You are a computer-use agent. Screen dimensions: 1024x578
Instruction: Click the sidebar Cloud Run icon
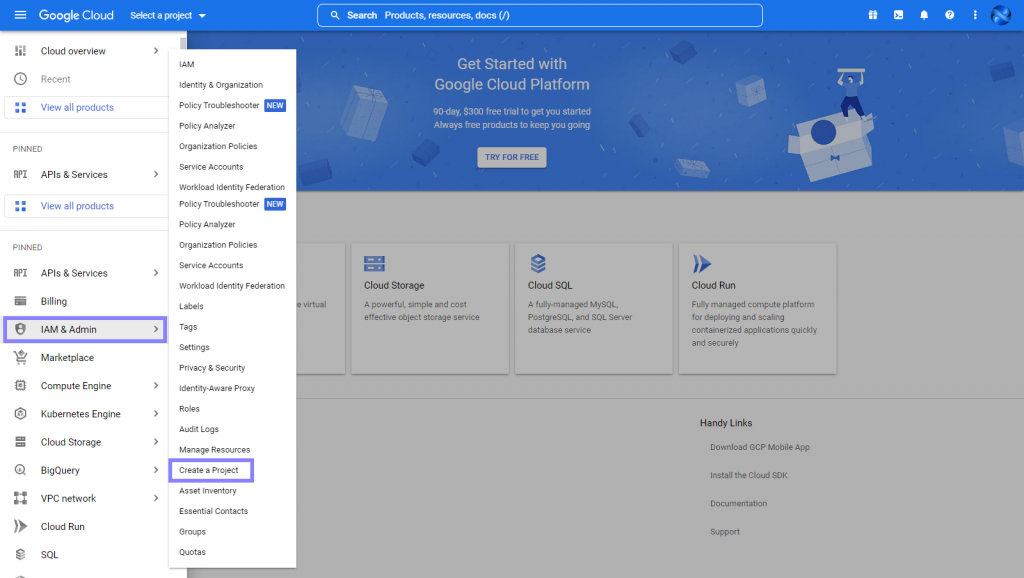coord(20,526)
